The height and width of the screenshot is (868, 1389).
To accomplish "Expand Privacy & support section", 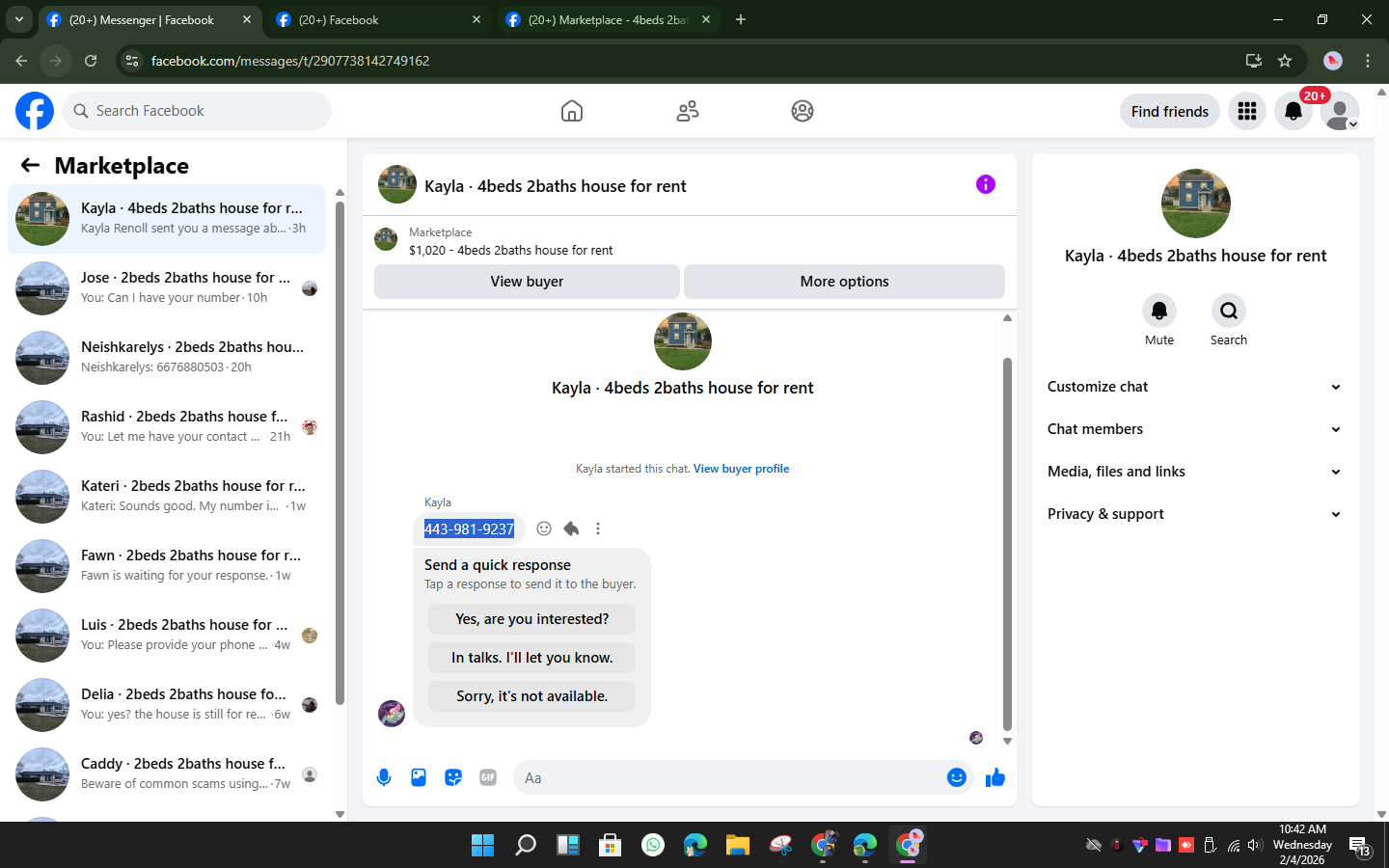I will click(1195, 514).
